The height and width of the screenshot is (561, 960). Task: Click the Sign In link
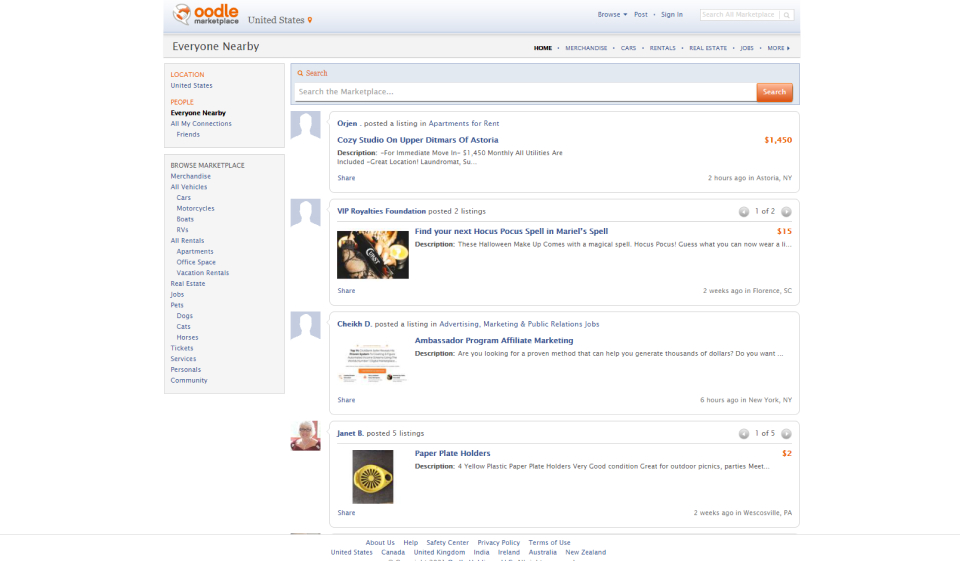(x=672, y=15)
